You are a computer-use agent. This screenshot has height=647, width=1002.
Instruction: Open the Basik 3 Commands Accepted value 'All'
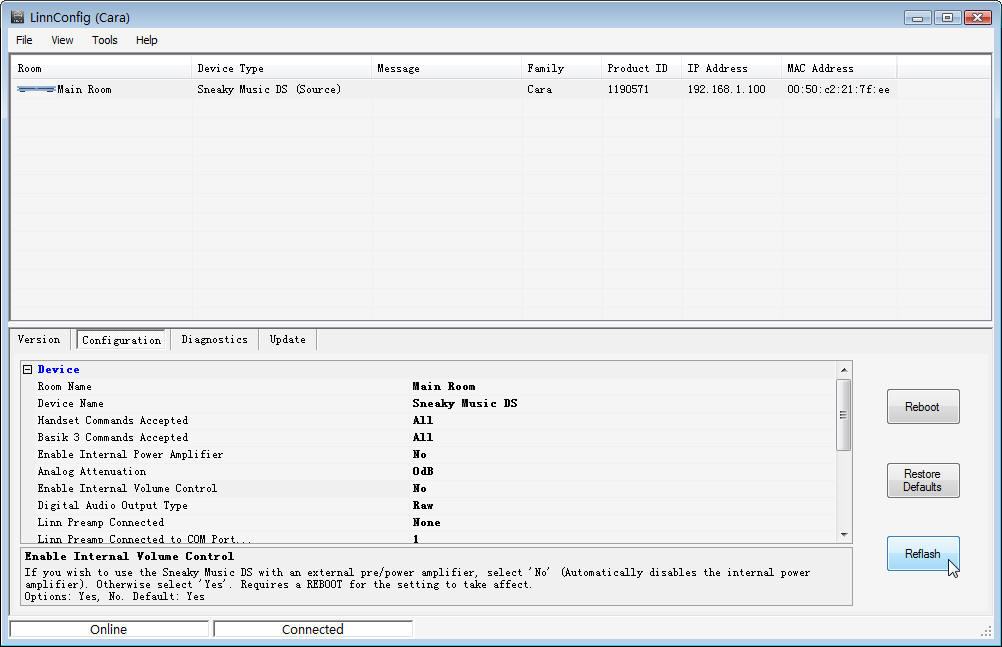[422, 437]
